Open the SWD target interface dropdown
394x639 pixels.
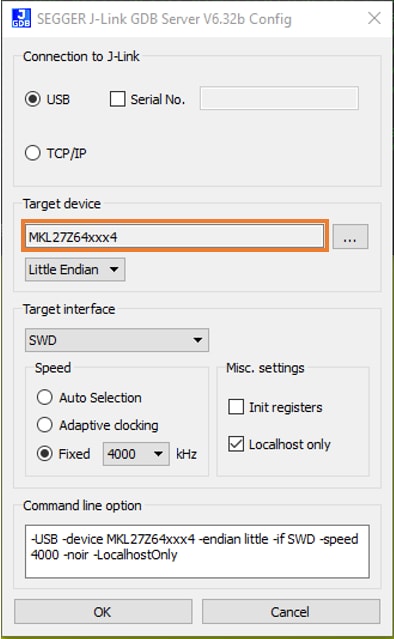[117, 340]
